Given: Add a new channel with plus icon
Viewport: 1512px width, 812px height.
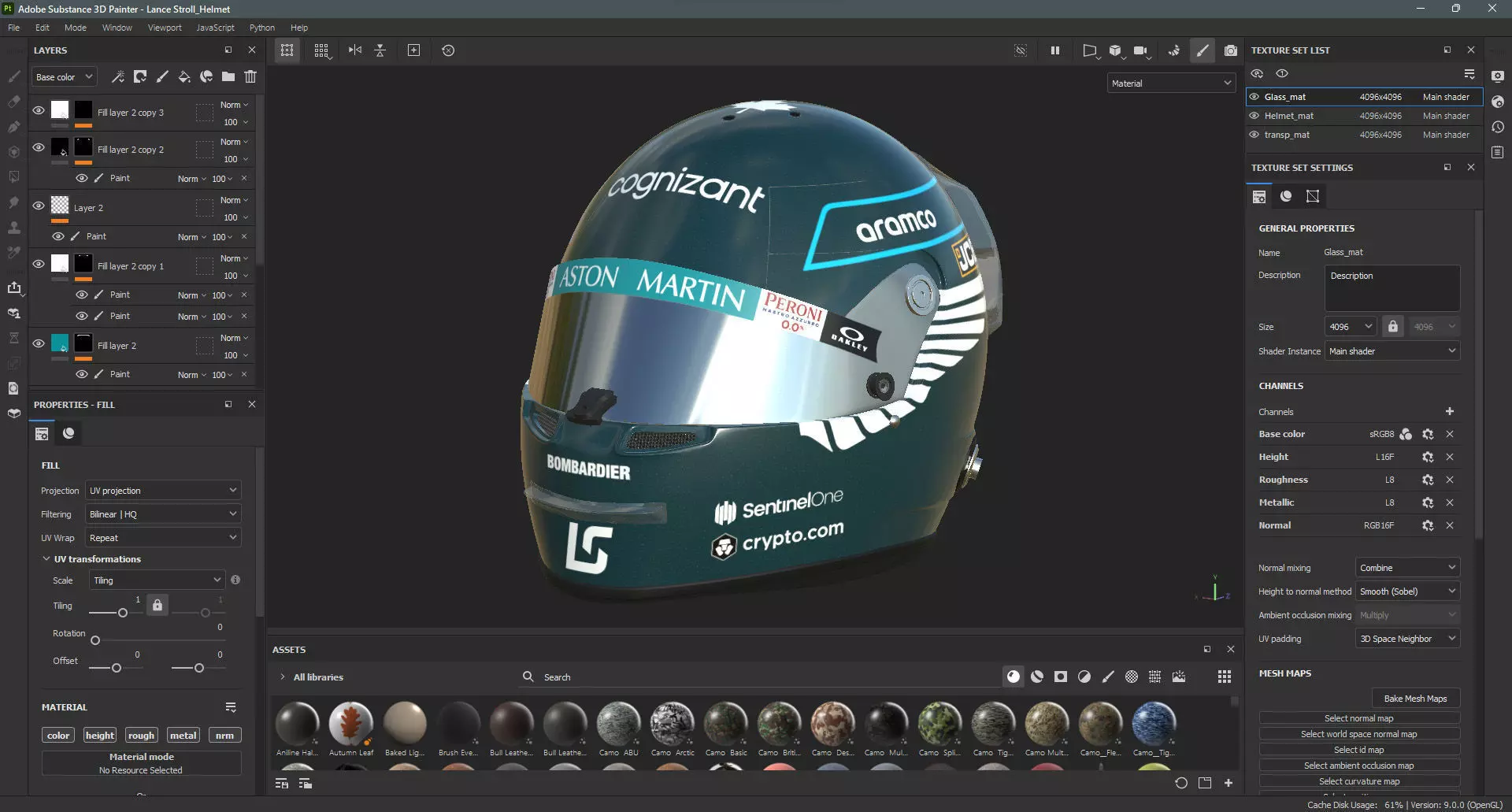Looking at the screenshot, I should click(x=1450, y=411).
